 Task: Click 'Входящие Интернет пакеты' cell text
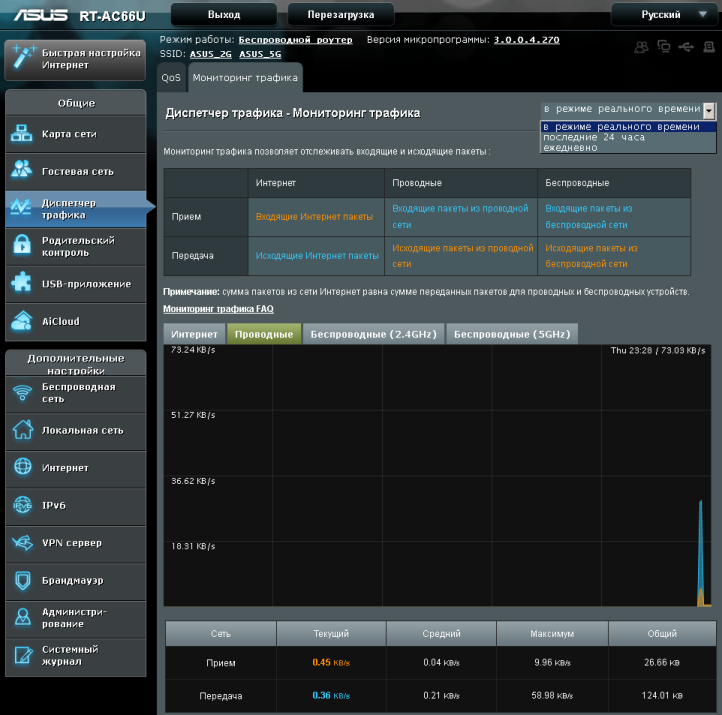click(314, 216)
